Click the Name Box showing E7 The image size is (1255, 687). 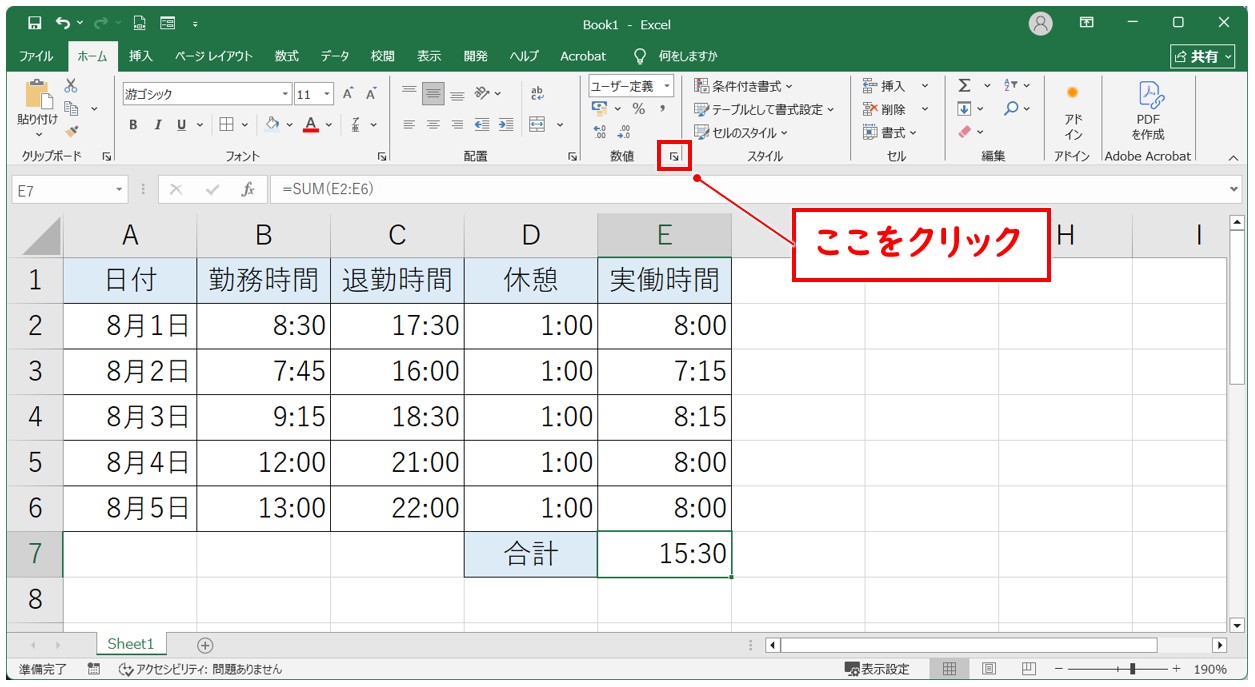pos(70,189)
